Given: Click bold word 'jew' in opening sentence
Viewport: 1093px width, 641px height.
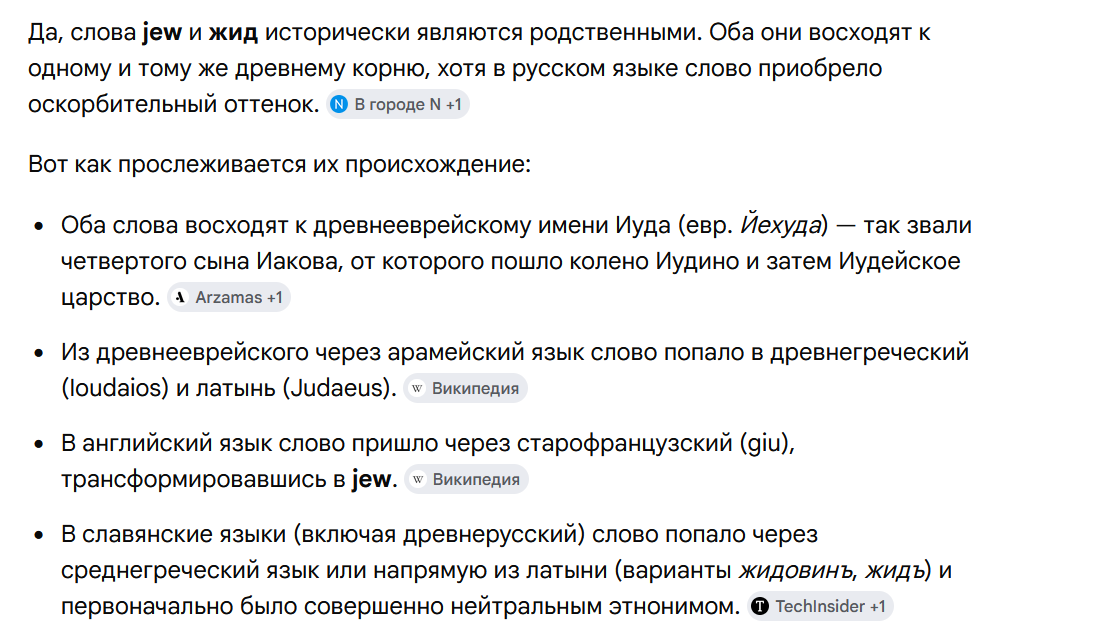Looking at the screenshot, I should (x=162, y=33).
